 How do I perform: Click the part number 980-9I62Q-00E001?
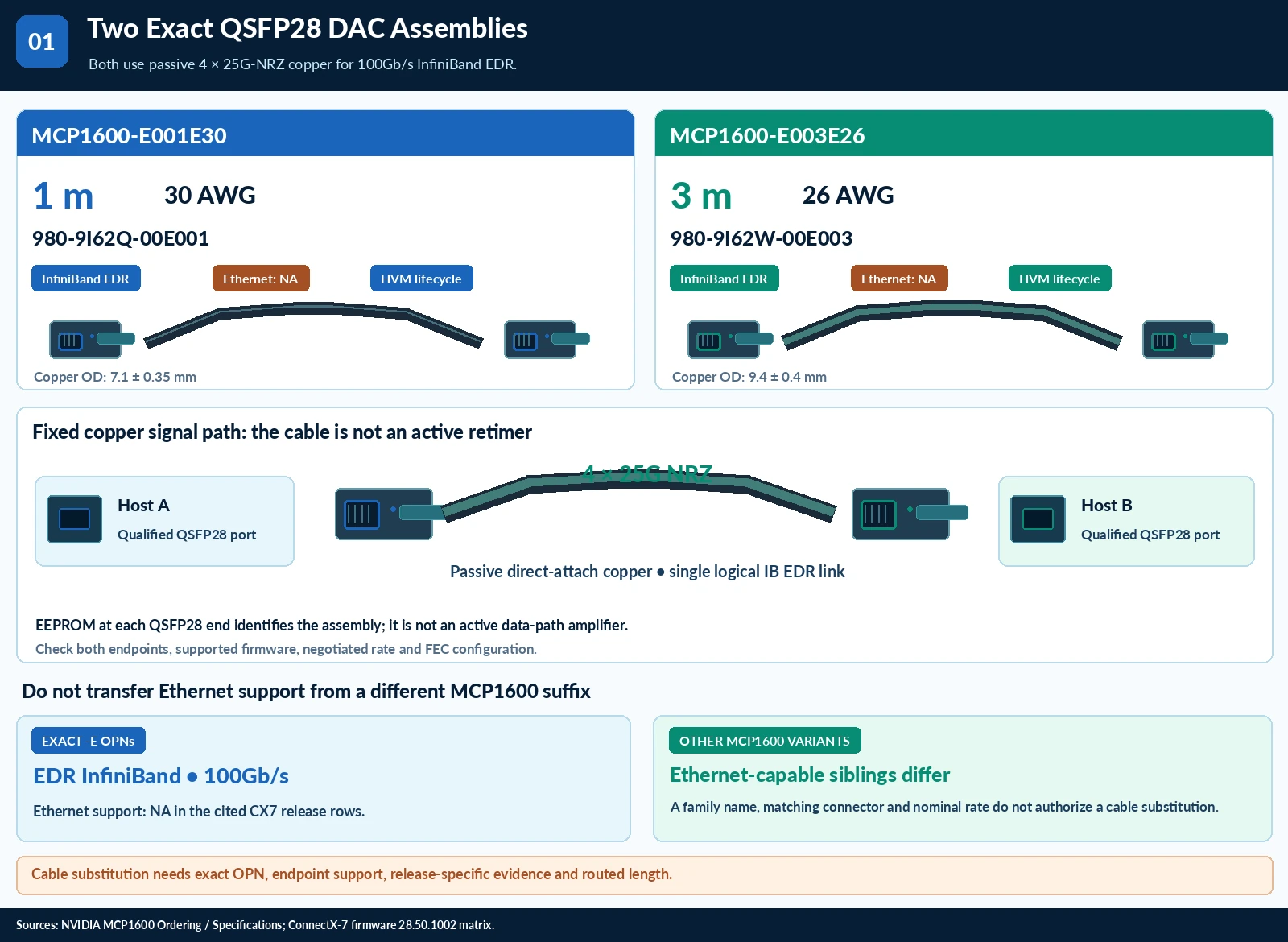121,238
